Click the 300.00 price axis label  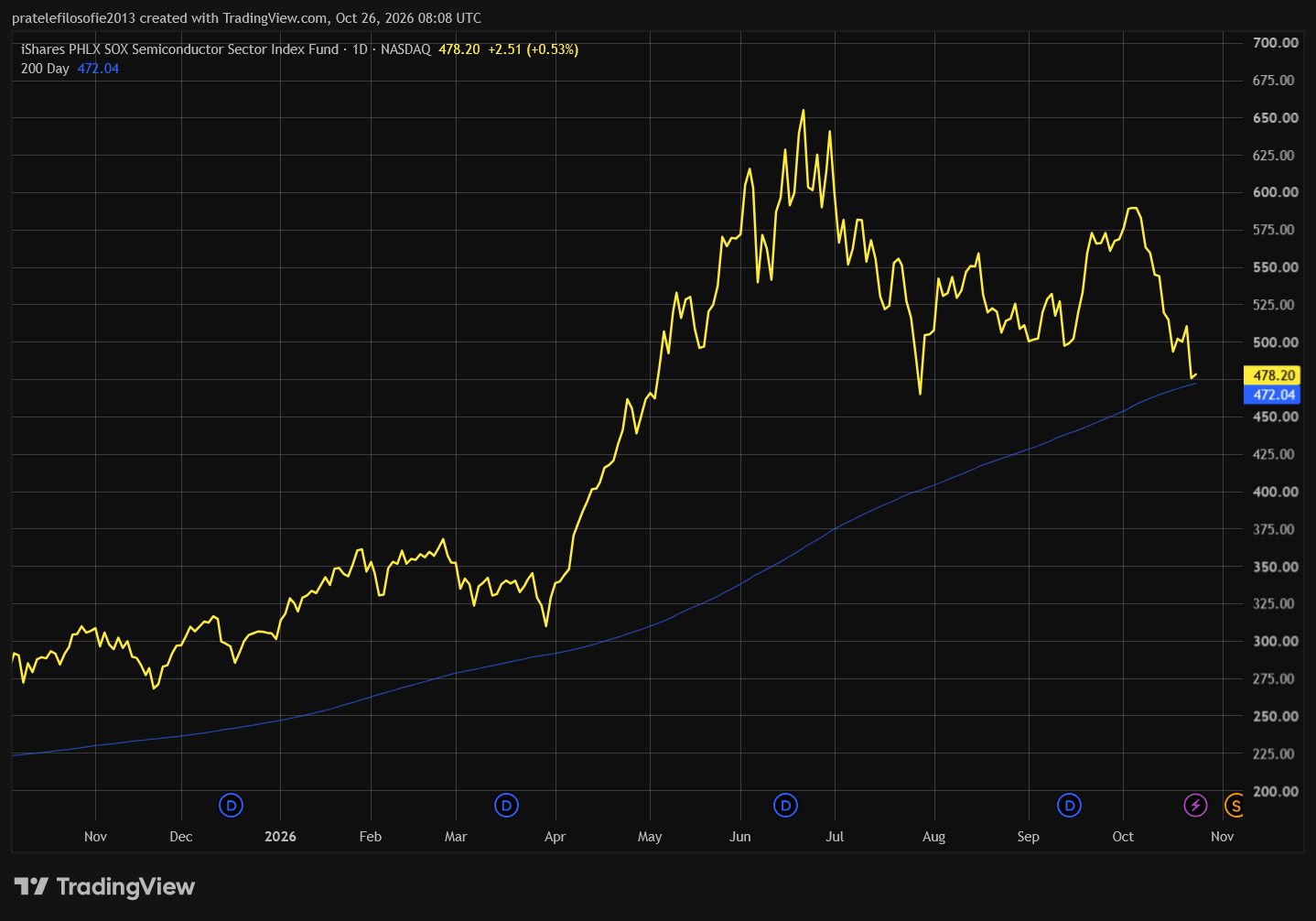[1276, 641]
